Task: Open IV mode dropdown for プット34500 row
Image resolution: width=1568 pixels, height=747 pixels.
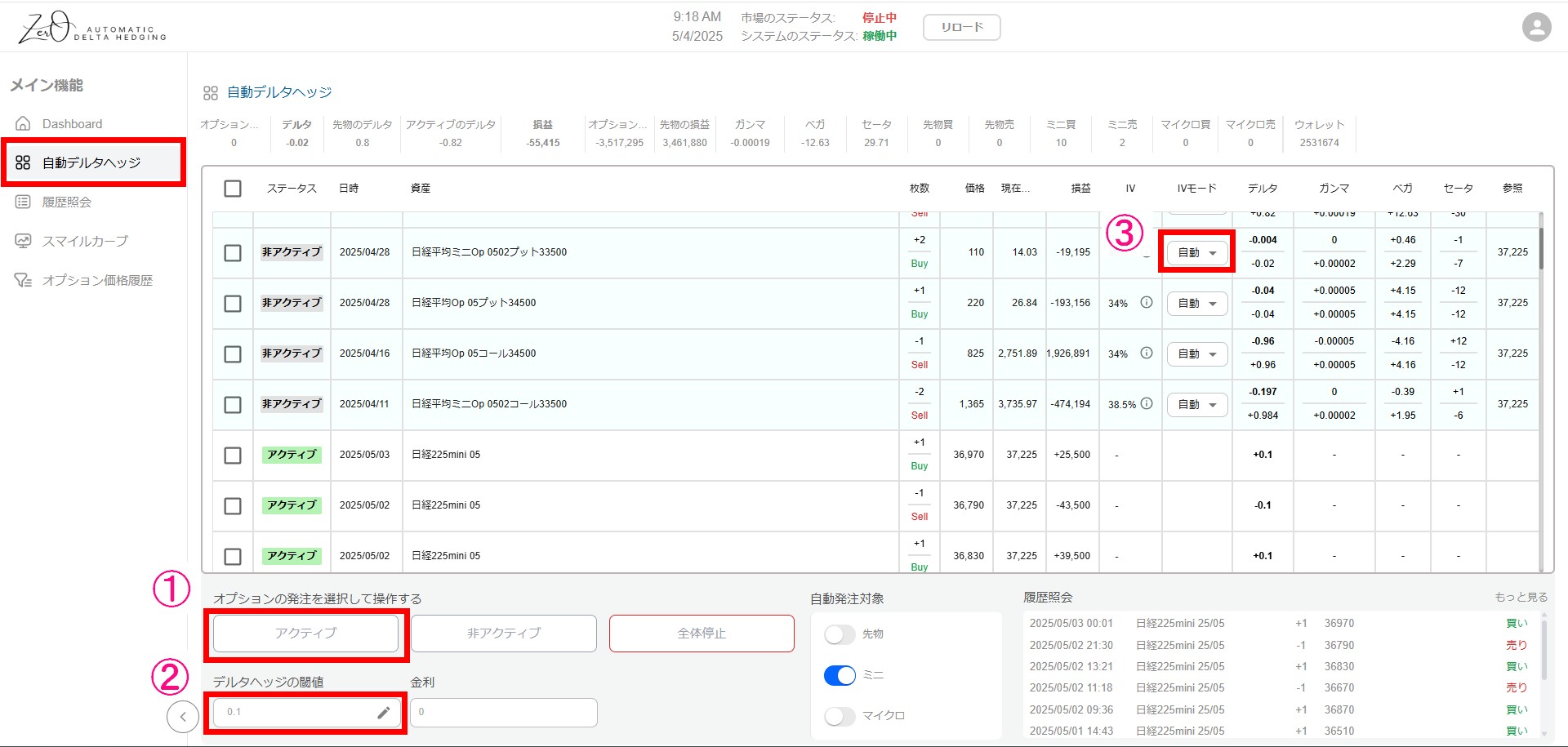Action: pyautogui.click(x=1196, y=304)
